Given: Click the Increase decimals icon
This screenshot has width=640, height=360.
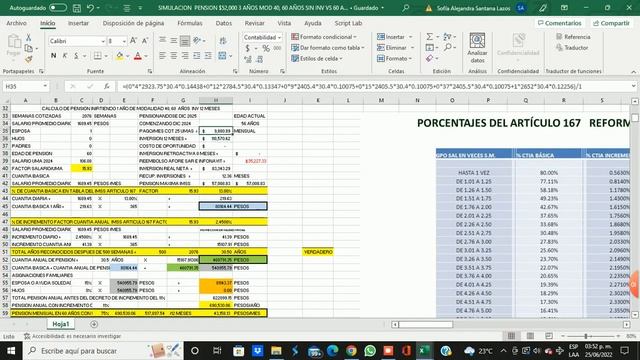Looking at the screenshot, I should (248, 60).
